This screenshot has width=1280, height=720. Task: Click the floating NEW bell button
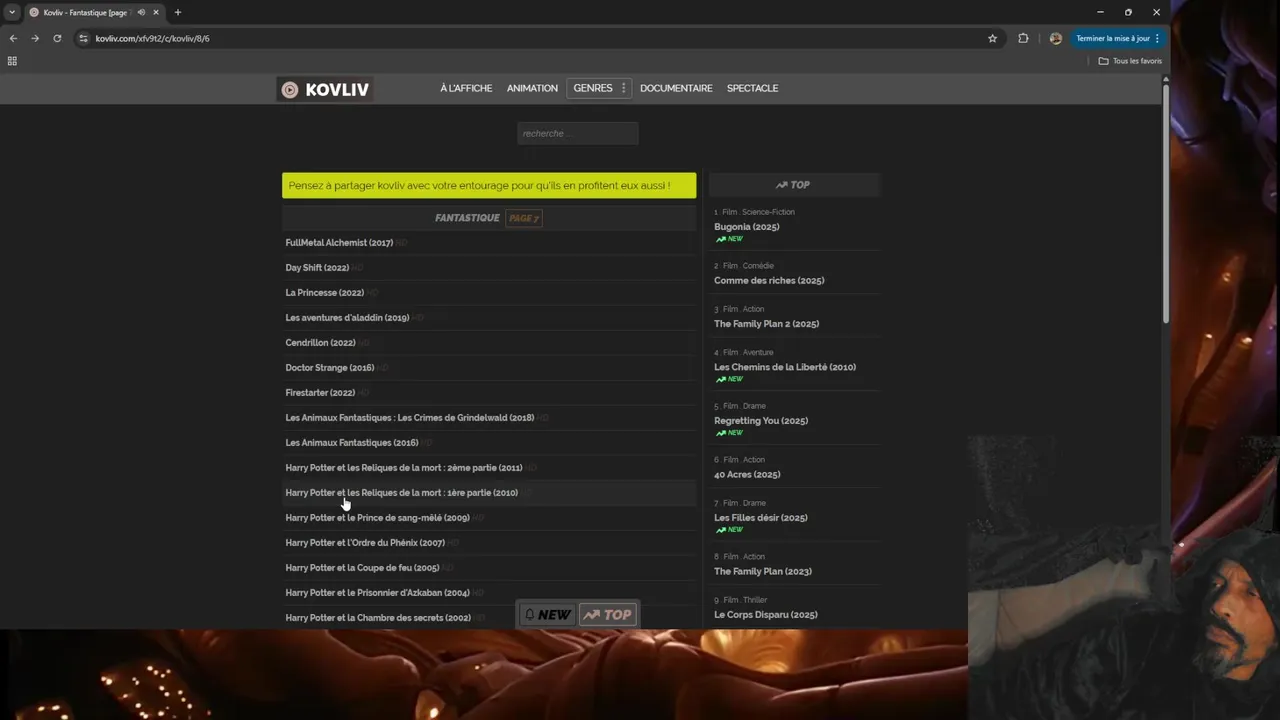point(547,615)
